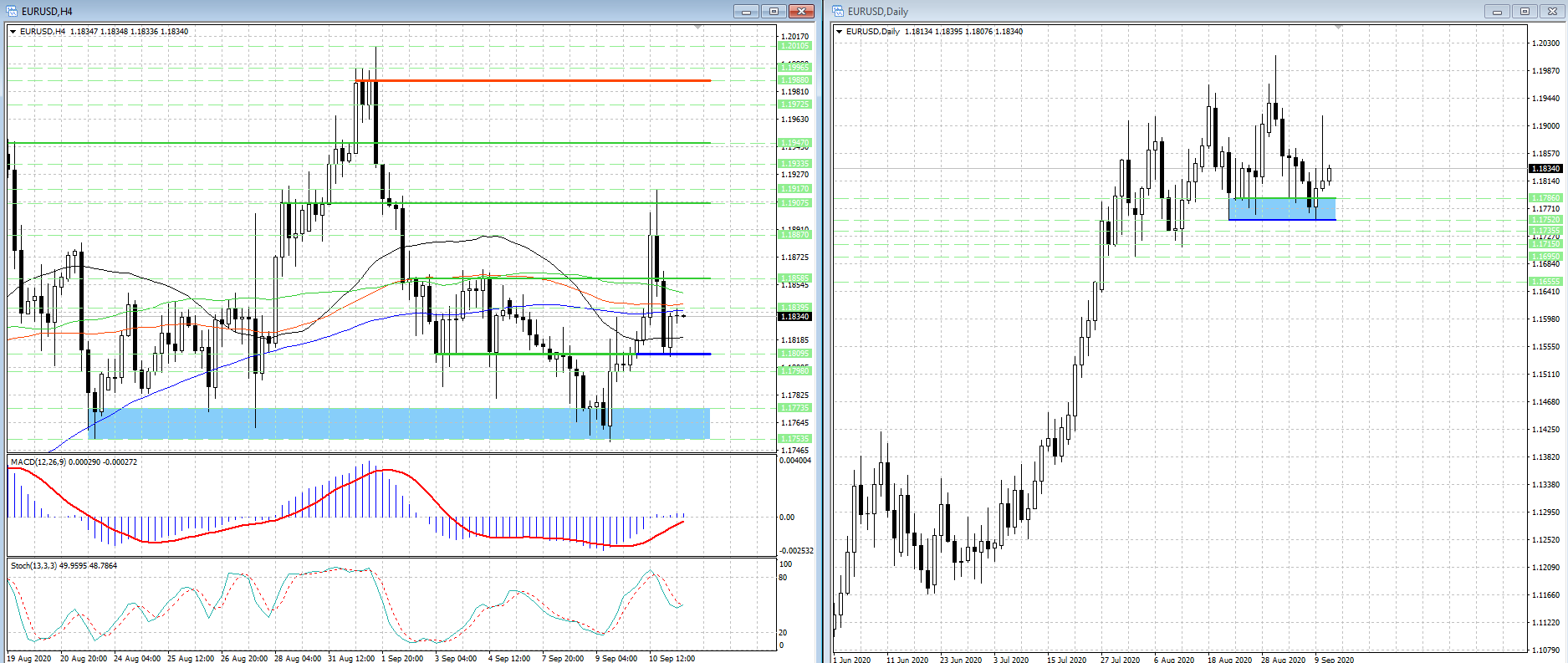Viewport: 1568px width, 663px height.
Task: Click the EURUSD,Daily OHLC quote text
Action: pos(963,32)
